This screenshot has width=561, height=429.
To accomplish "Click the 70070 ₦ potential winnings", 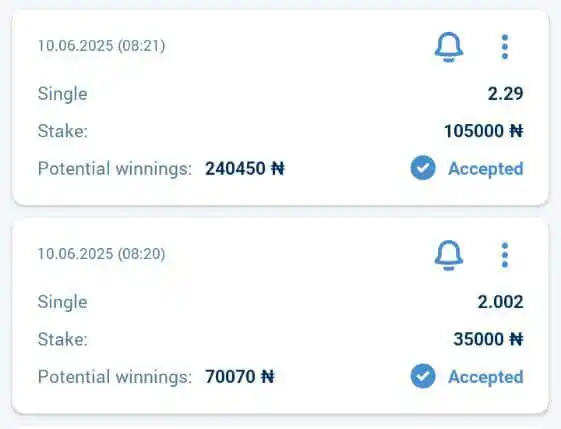I will [x=240, y=377].
